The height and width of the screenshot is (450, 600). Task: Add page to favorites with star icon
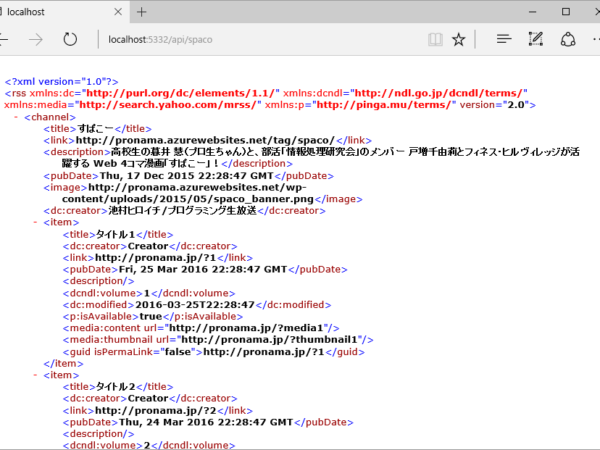(x=458, y=39)
